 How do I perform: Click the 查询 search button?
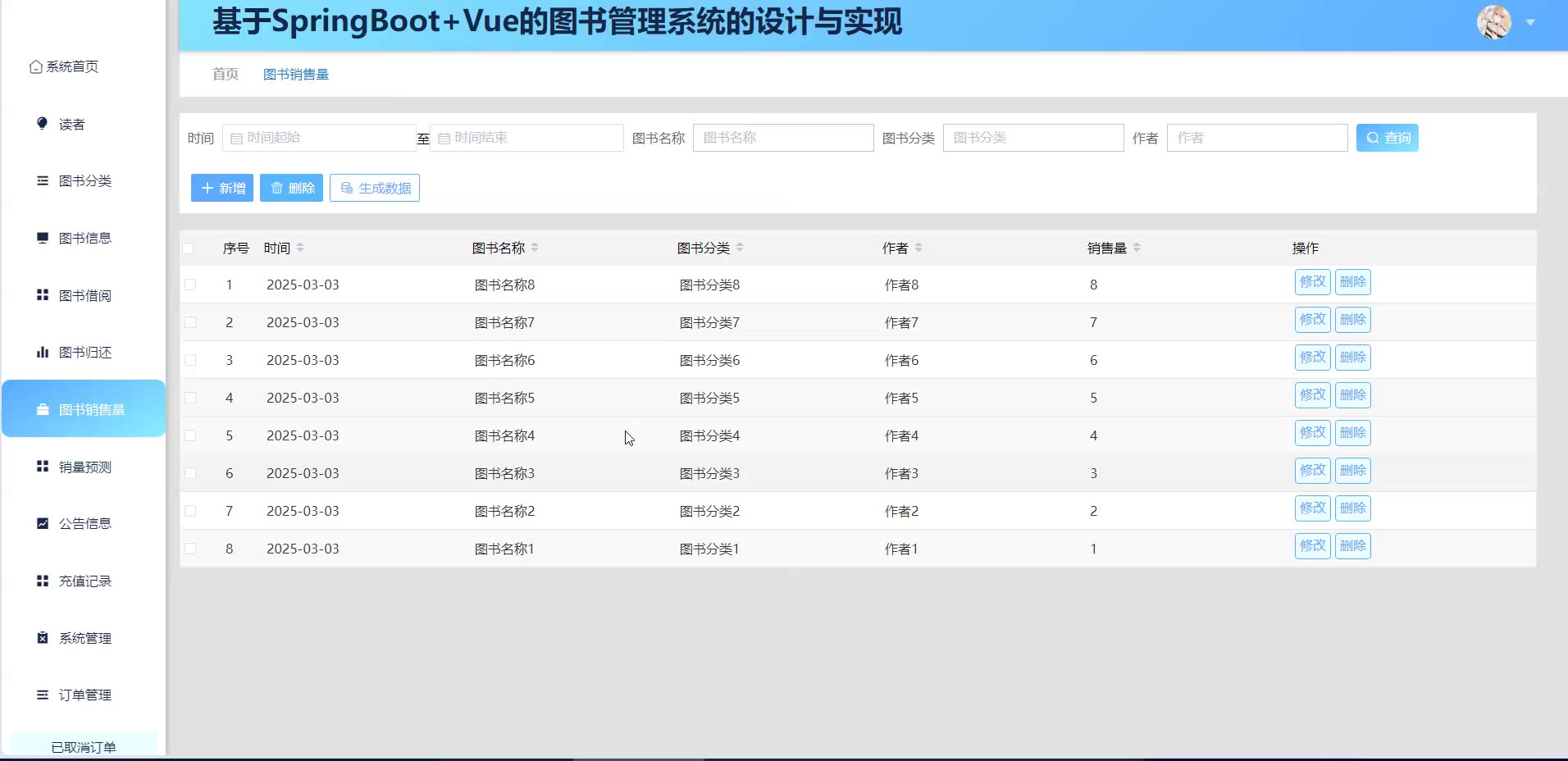(1387, 138)
